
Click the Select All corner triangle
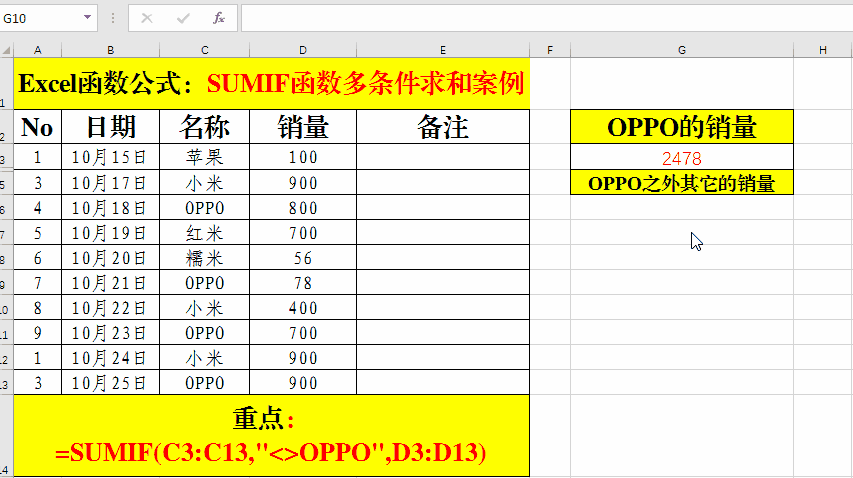(x=7, y=51)
